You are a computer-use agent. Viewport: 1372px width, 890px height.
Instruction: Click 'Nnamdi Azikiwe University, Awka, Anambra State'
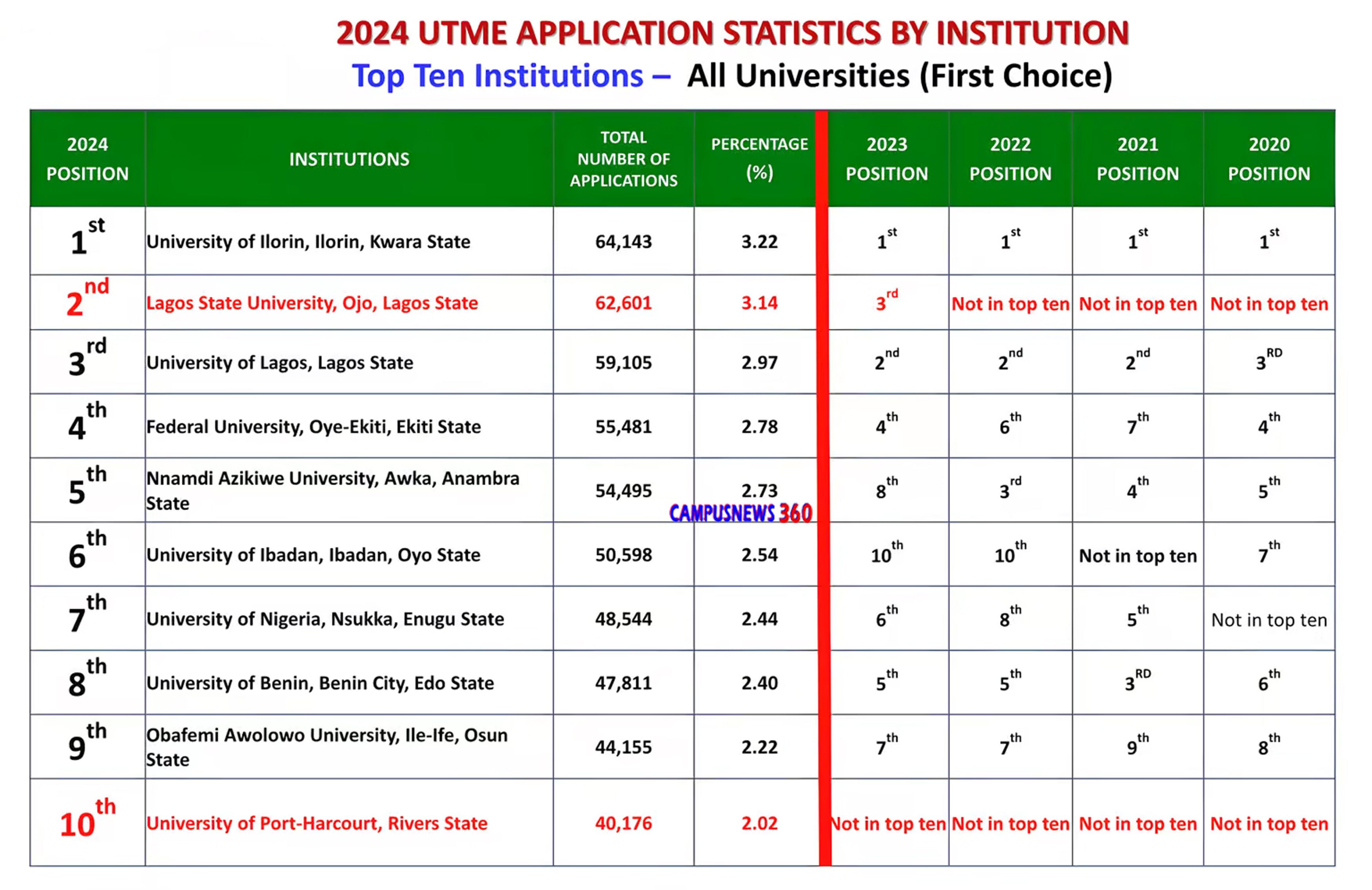click(x=333, y=490)
